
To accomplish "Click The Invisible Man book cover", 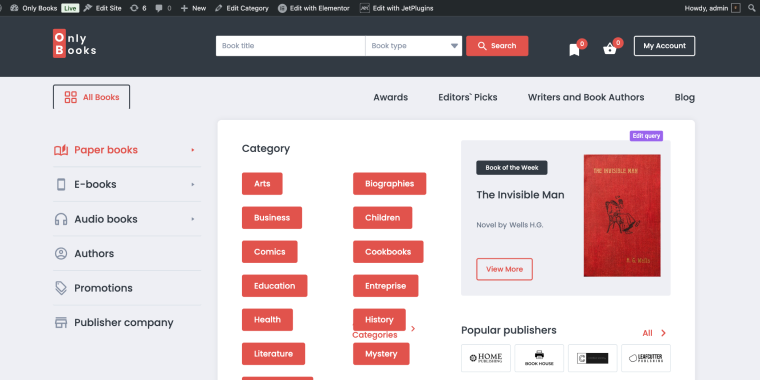I will (x=622, y=216).
